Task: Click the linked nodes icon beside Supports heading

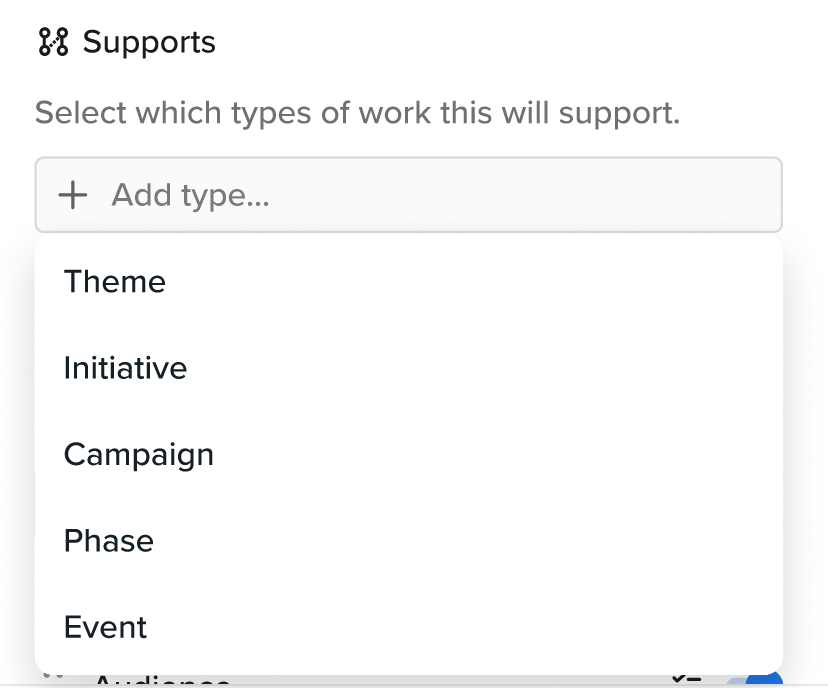Action: (52, 42)
